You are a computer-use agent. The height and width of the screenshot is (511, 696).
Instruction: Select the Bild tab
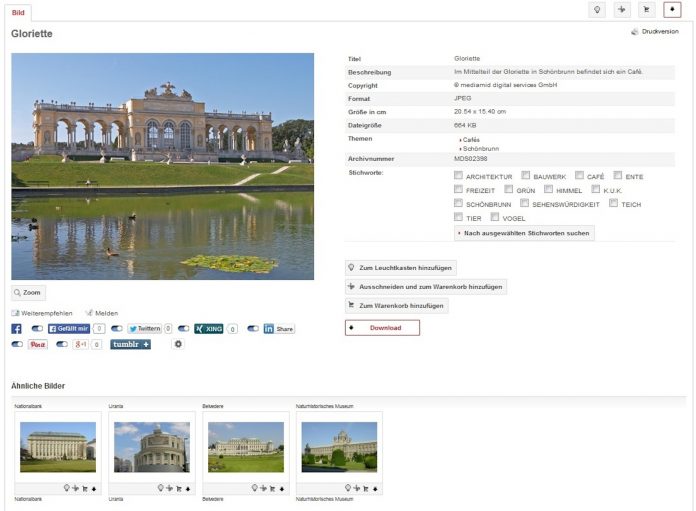point(18,12)
